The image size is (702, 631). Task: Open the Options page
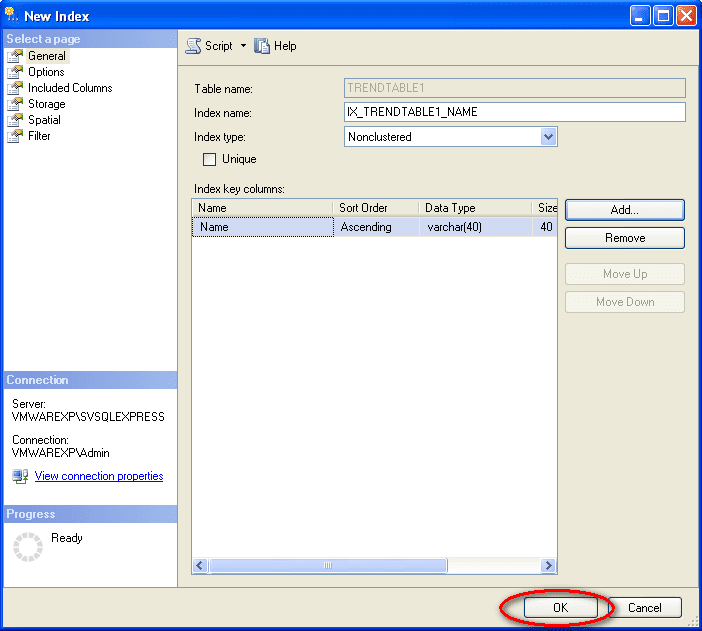(46, 72)
